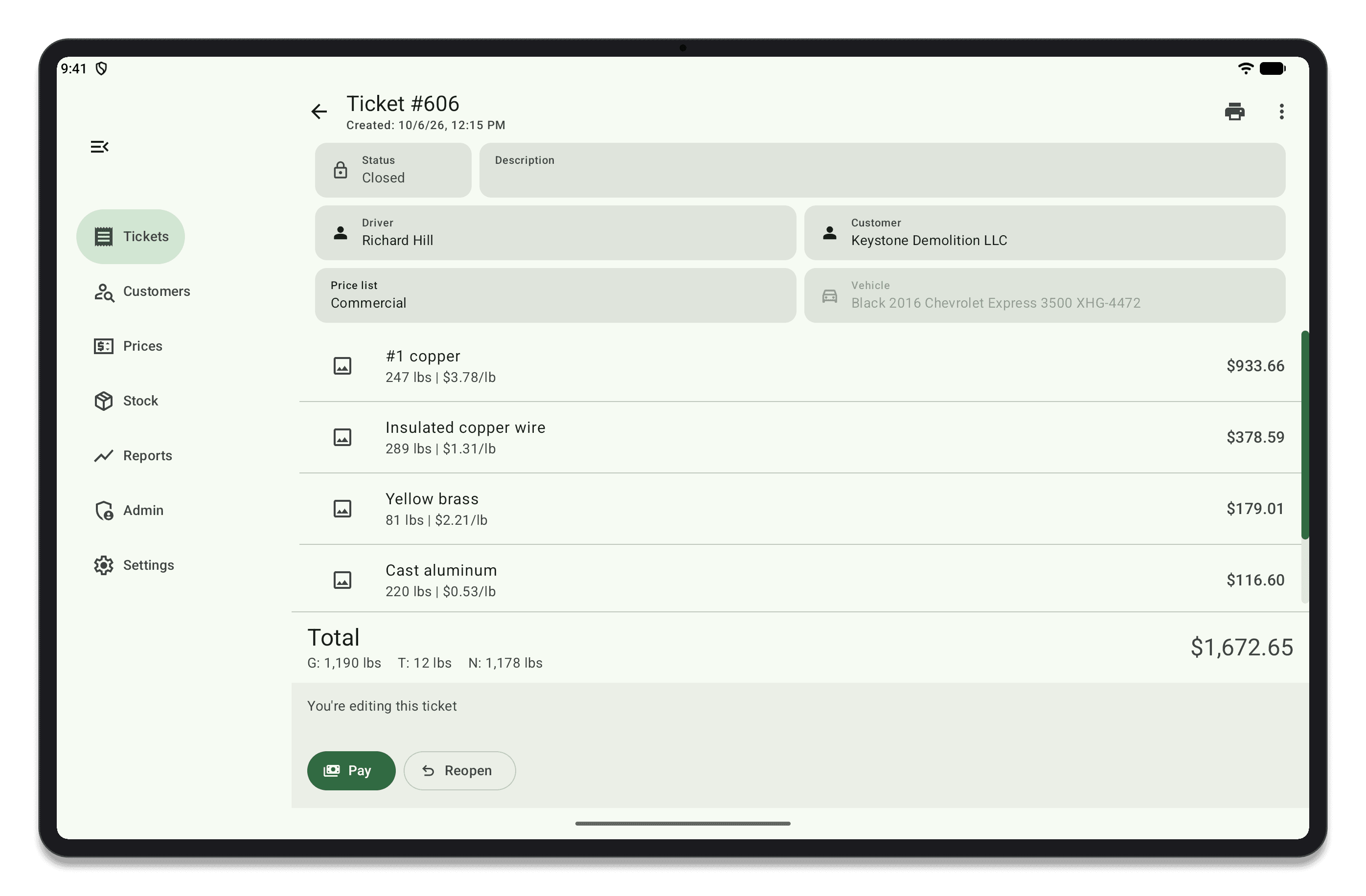Click the total amount $1,672.65
The width and height of the screenshot is (1366, 896).
pyautogui.click(x=1241, y=647)
